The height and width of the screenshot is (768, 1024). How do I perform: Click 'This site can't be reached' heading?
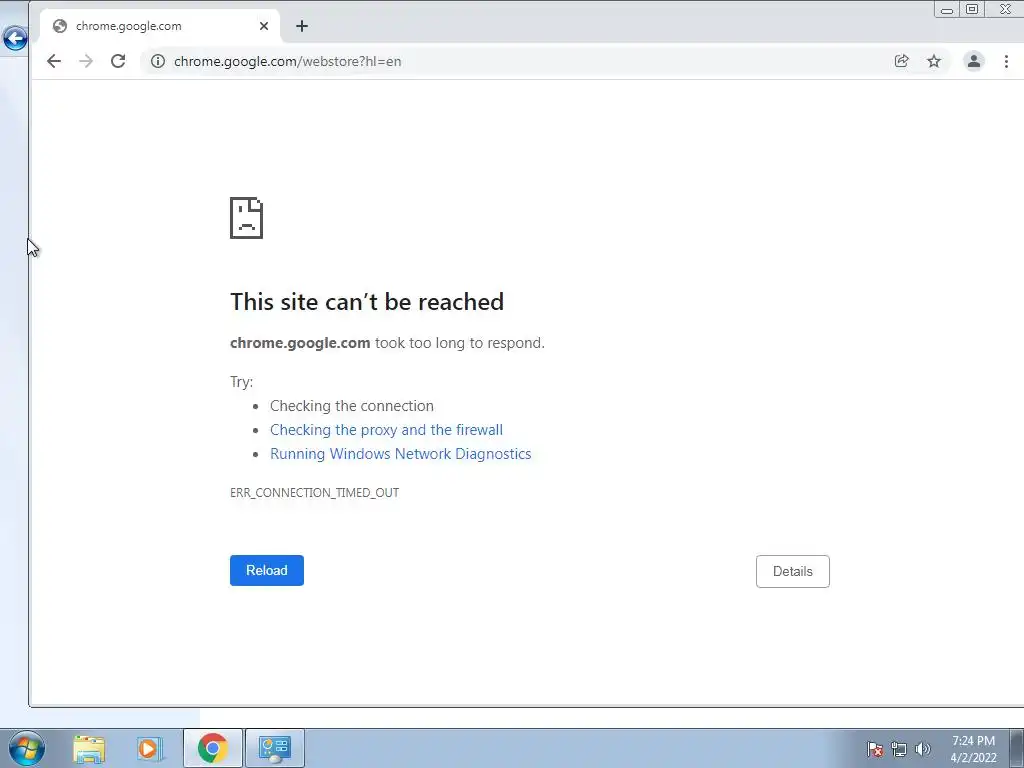pyautogui.click(x=367, y=302)
